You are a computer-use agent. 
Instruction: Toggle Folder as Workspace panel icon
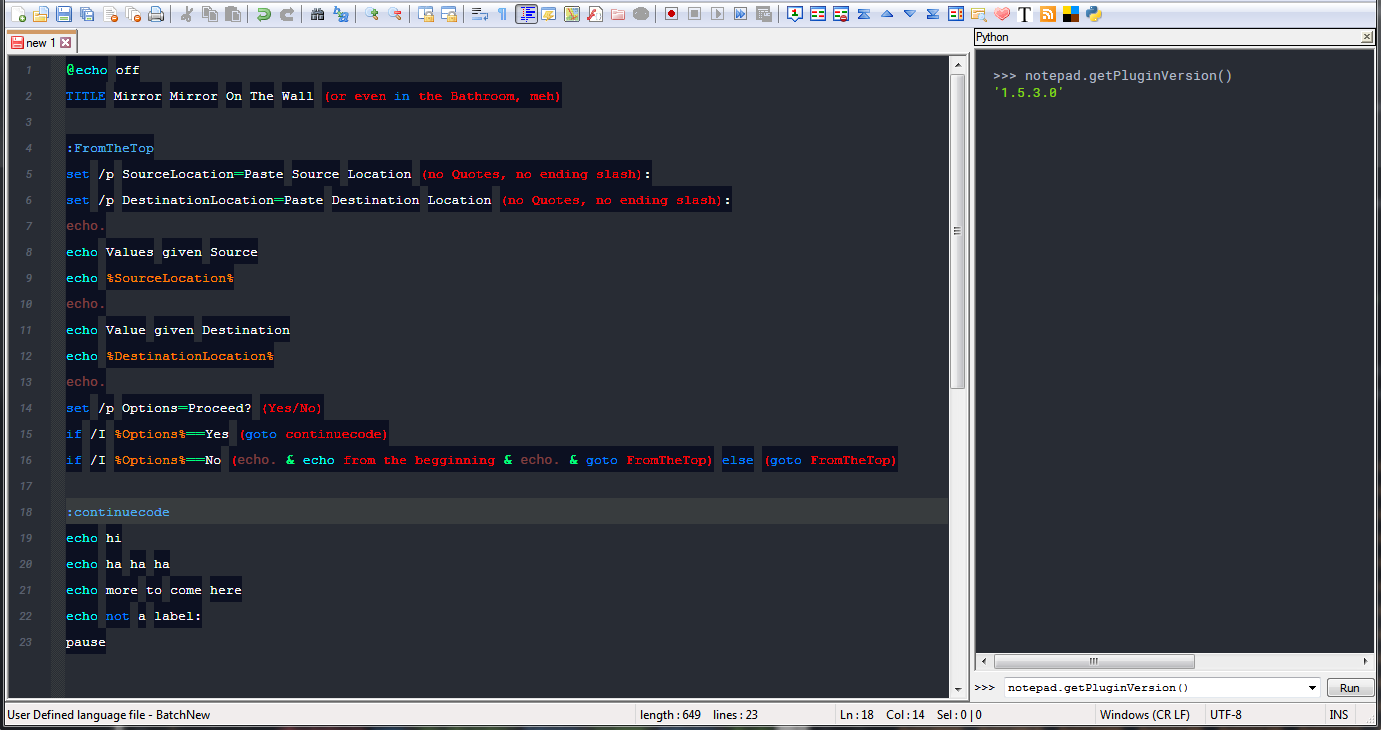tap(618, 14)
